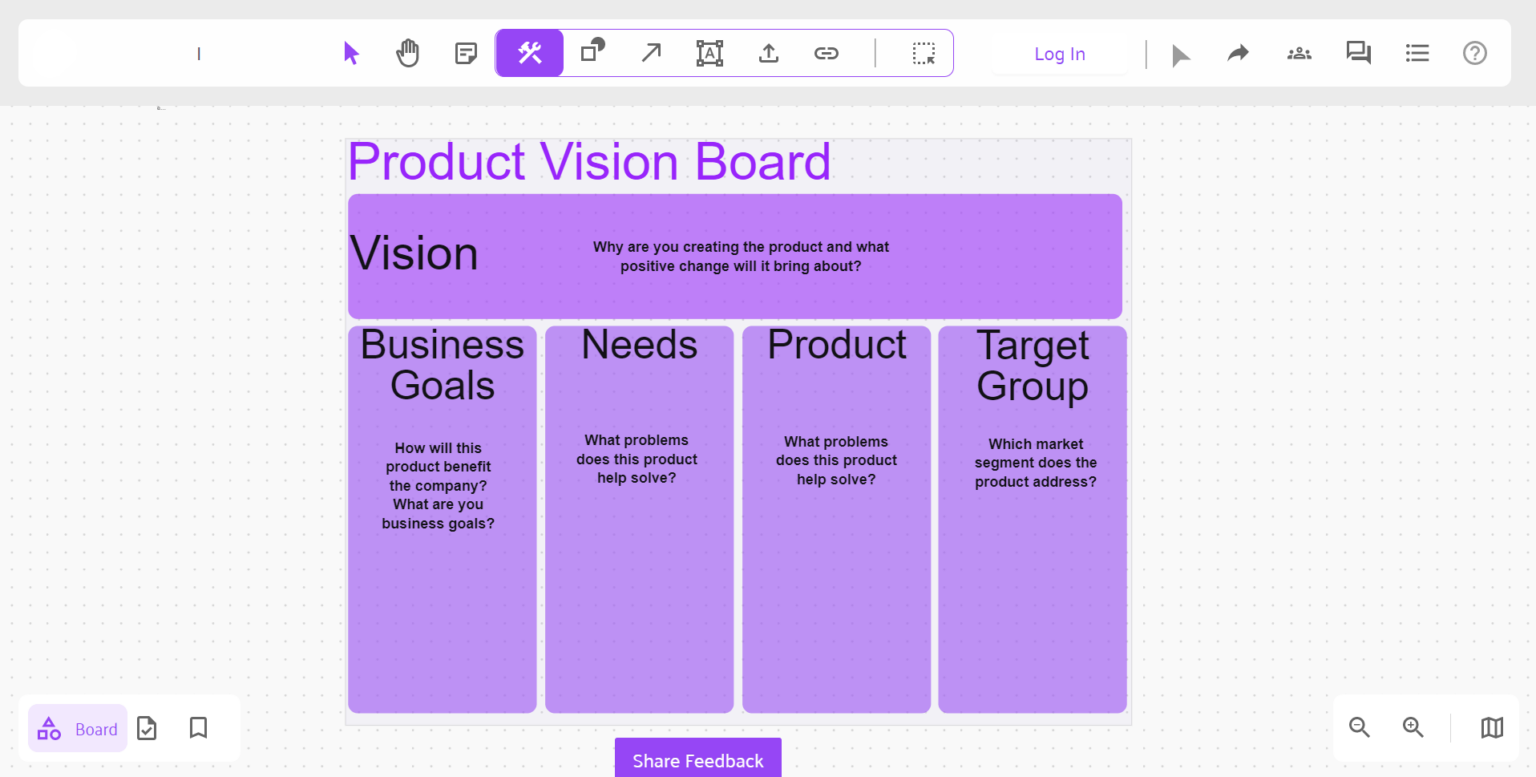This screenshot has height=777, width=1536.
Task: Insert a hyperlink with the link tool
Action: [x=826, y=53]
